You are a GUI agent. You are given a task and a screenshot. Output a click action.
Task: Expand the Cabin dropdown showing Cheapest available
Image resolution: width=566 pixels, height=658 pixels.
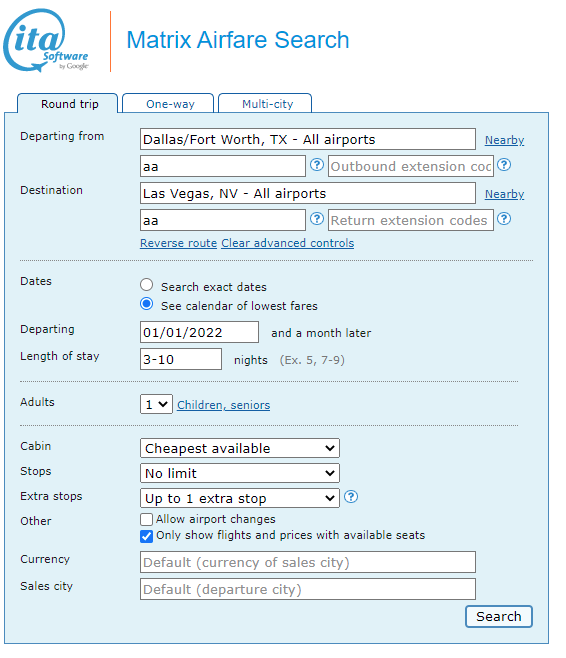[240, 448]
